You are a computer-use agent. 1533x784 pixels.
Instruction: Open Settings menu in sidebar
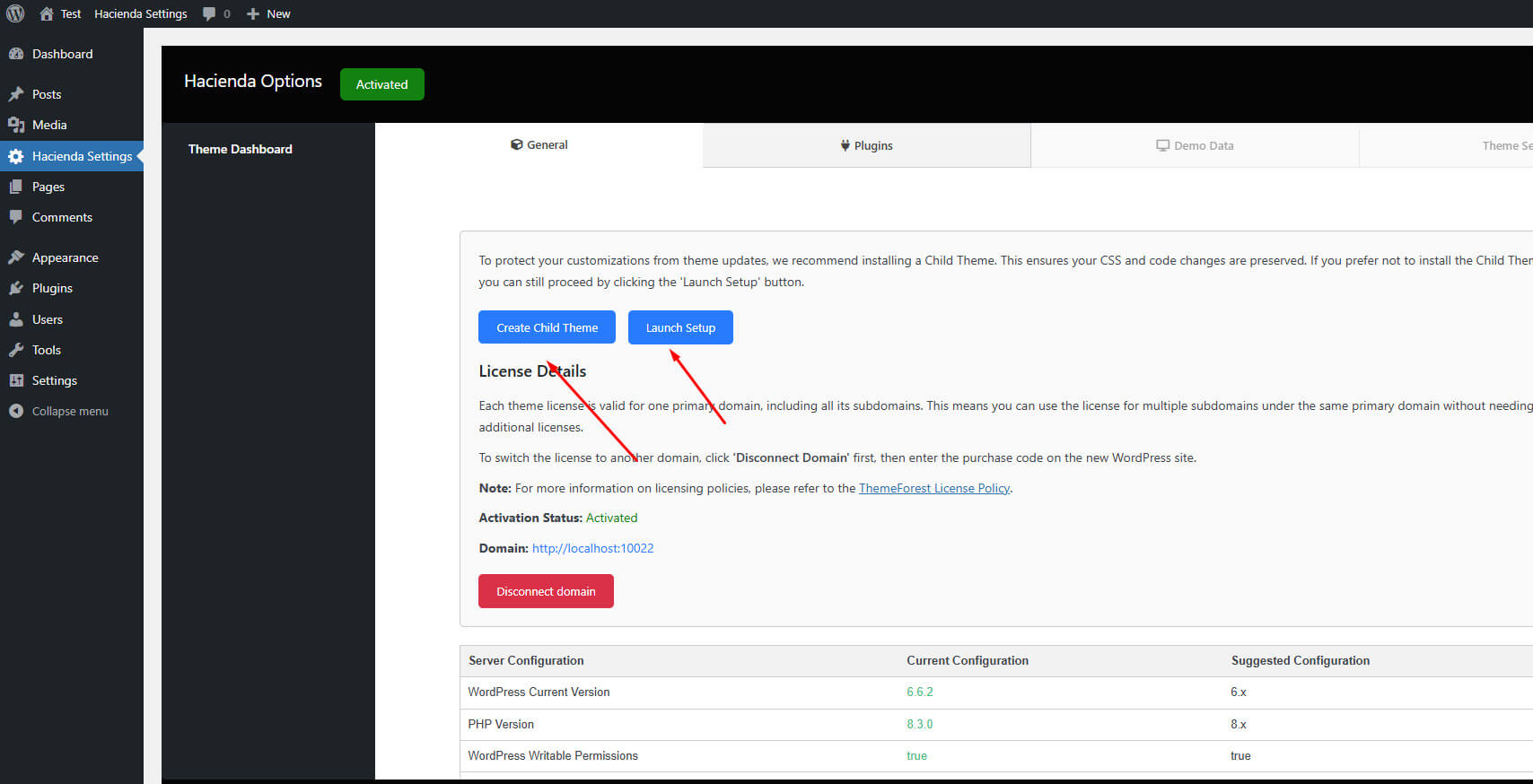click(x=72, y=380)
